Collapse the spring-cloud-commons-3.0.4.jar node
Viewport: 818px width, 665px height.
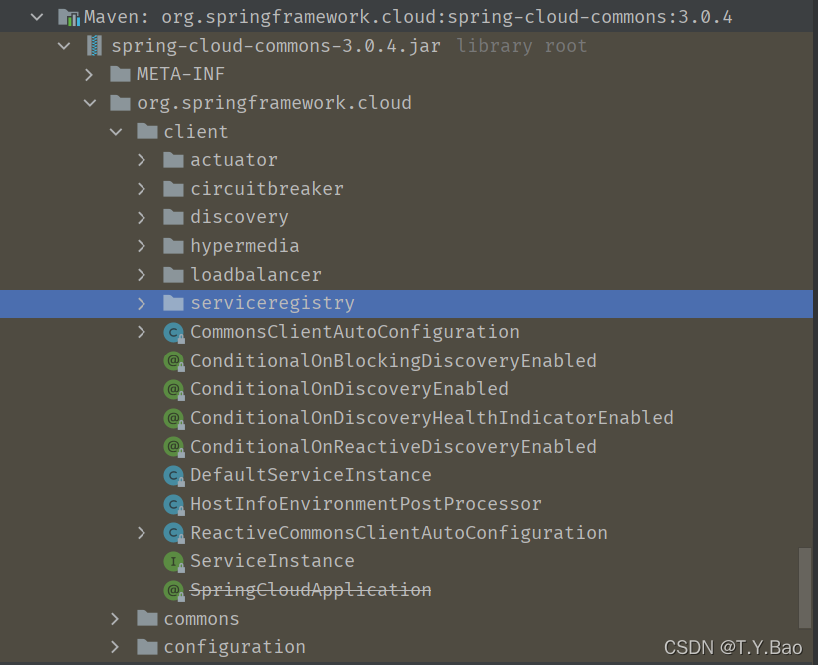click(64, 46)
